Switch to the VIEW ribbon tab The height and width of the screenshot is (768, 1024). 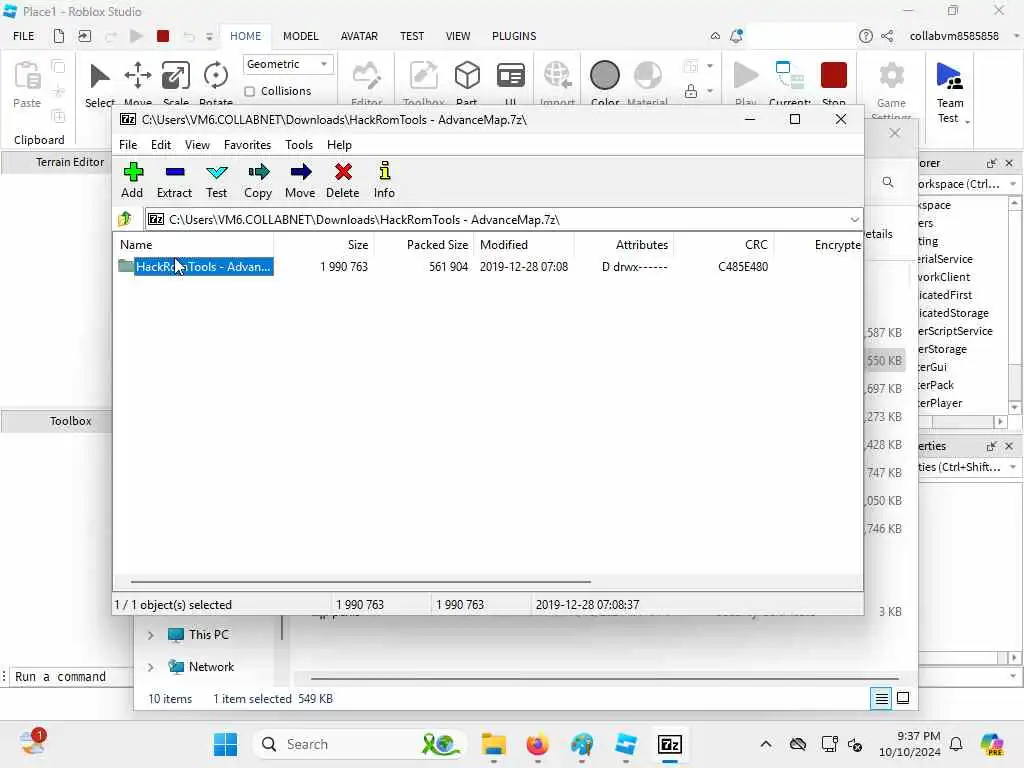click(x=458, y=36)
